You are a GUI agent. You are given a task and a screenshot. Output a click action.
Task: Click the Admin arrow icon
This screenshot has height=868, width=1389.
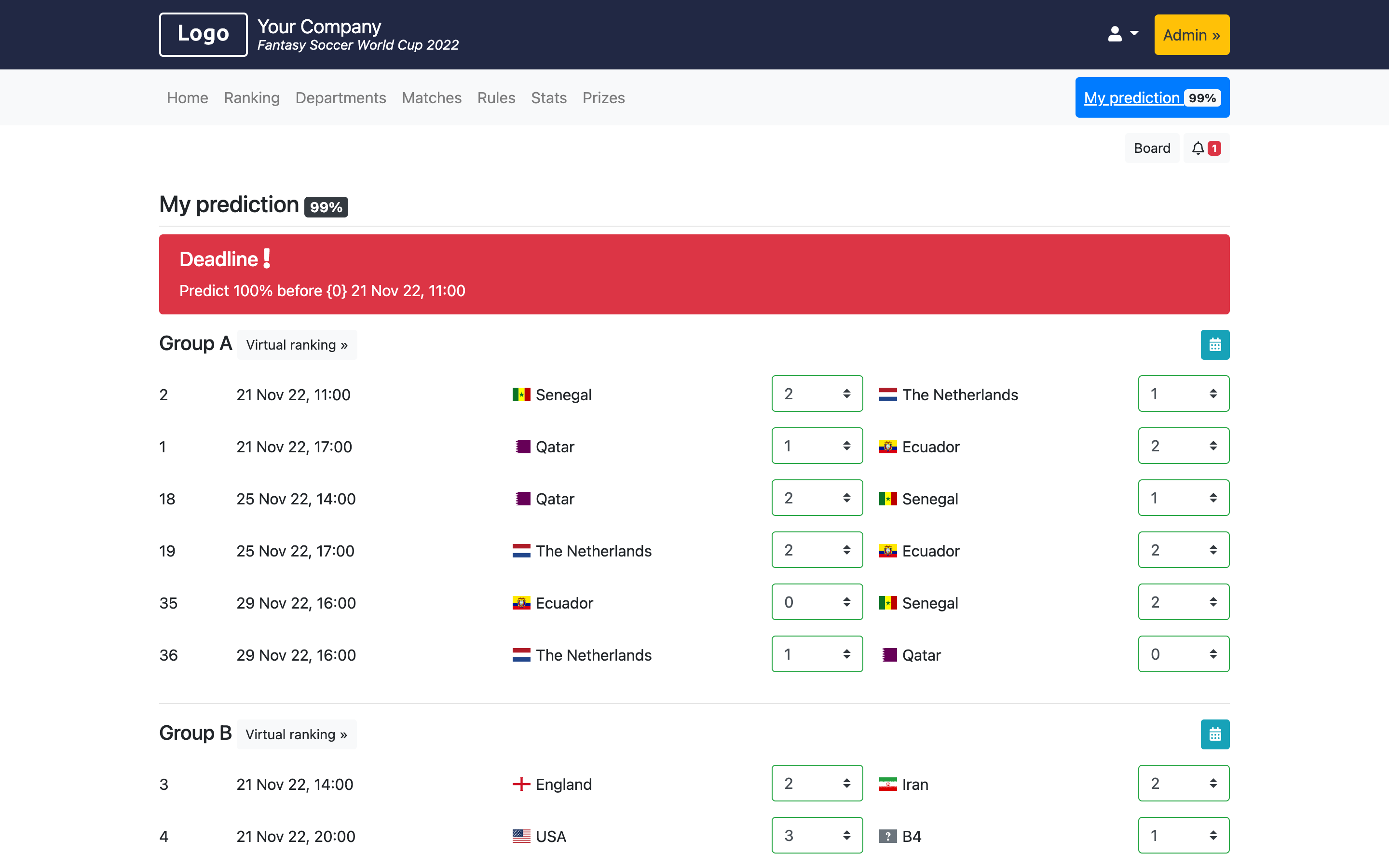[1214, 35]
